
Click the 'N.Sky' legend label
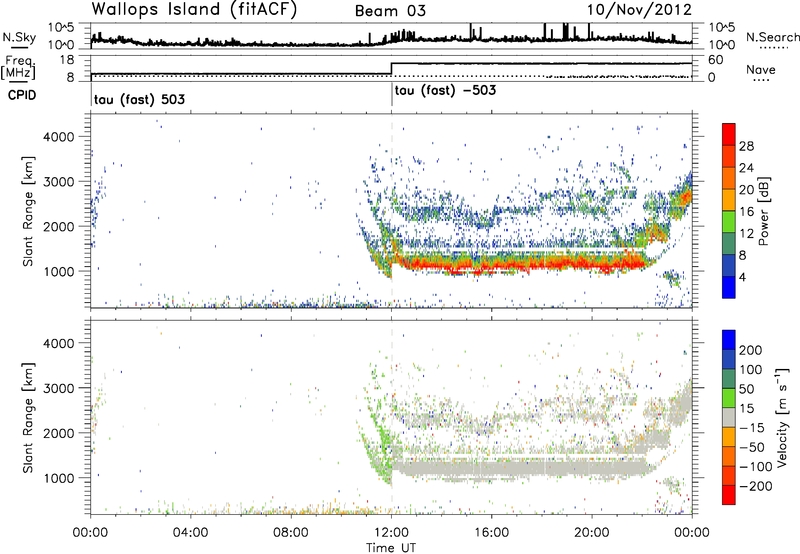(x=19, y=37)
